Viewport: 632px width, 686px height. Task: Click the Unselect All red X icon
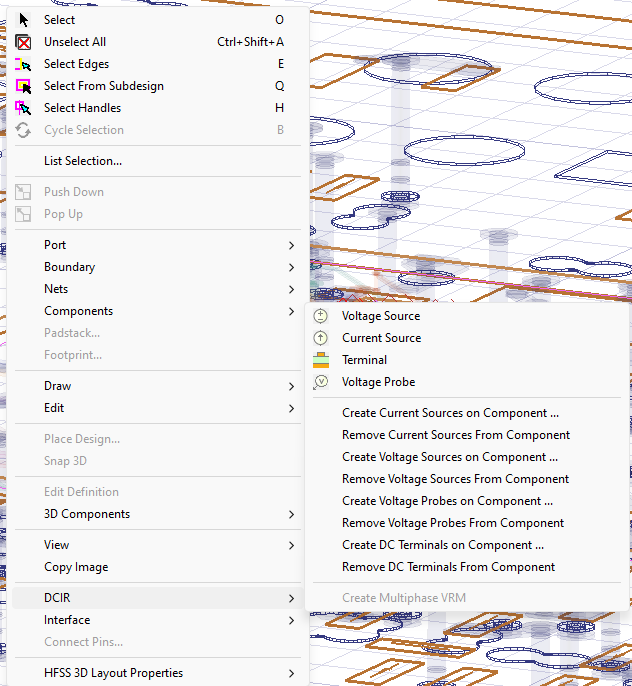(x=23, y=42)
